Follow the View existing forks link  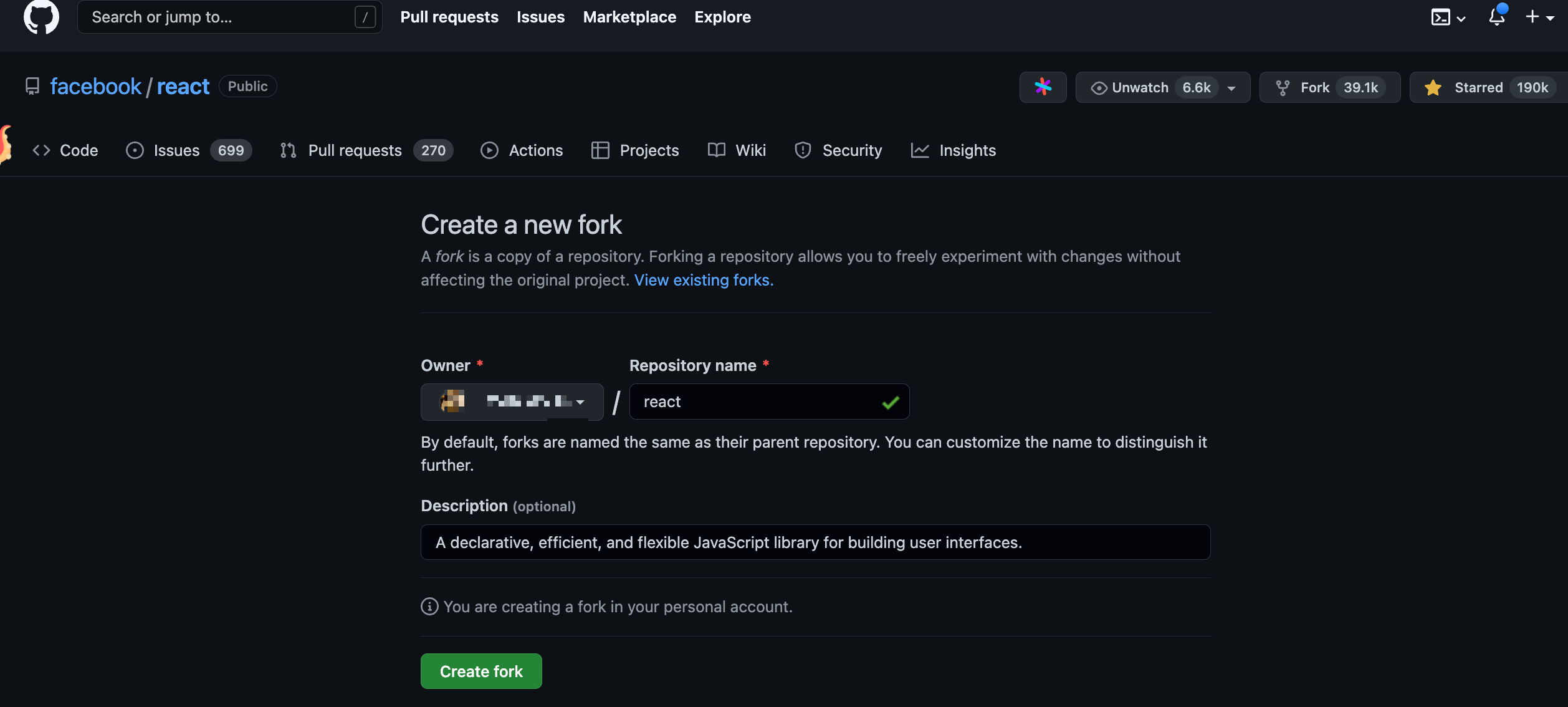pyautogui.click(x=704, y=280)
